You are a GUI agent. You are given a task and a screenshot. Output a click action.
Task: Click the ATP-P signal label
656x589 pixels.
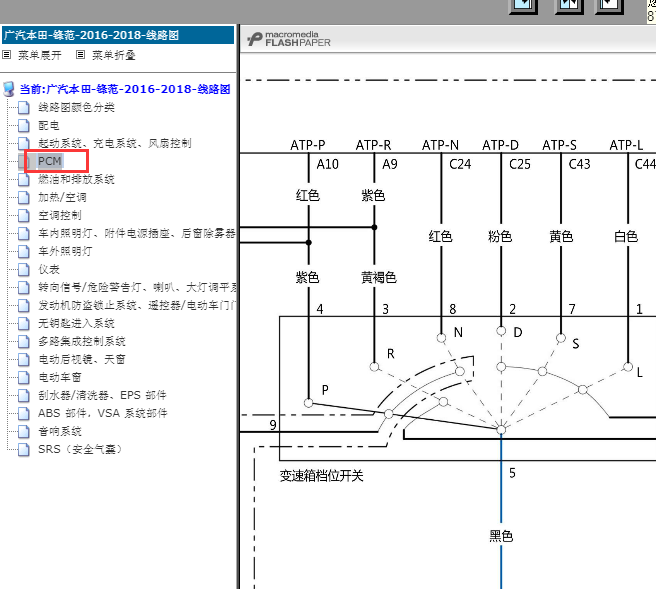click(308, 145)
